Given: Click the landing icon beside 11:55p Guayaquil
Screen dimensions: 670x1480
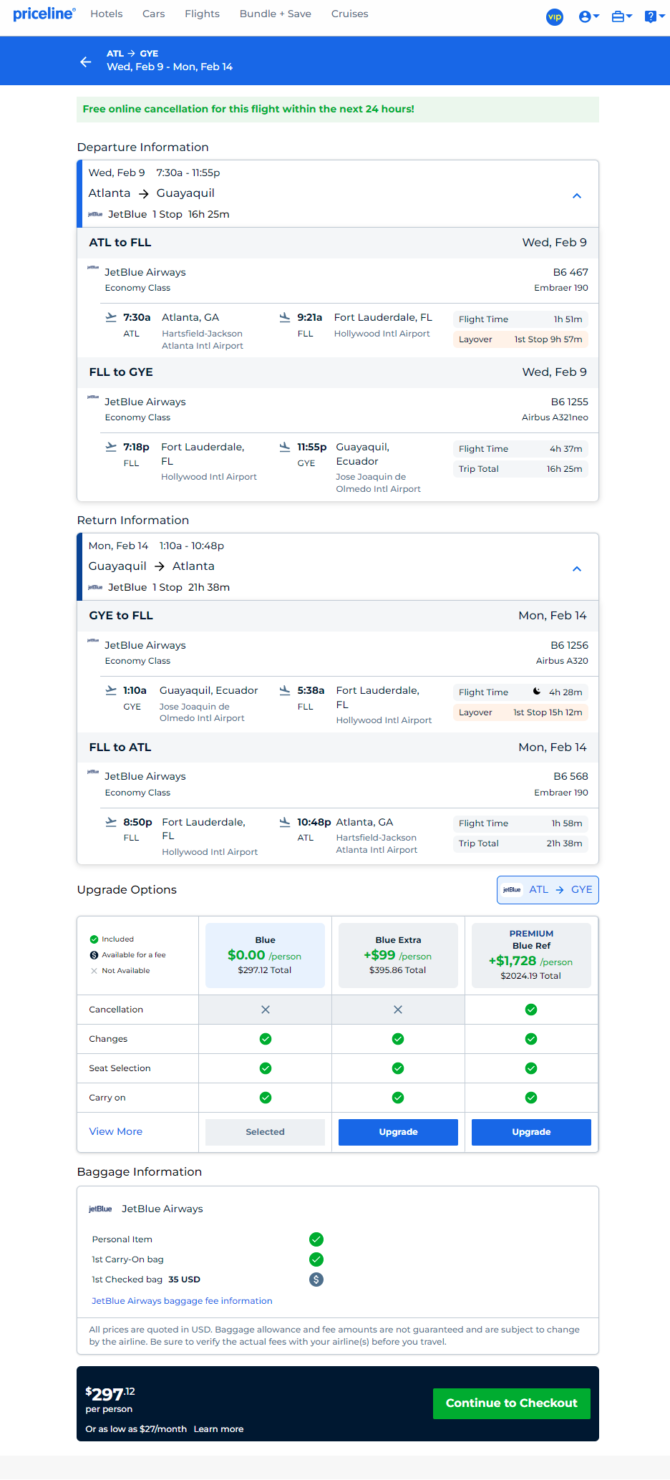Looking at the screenshot, I should [x=285, y=447].
